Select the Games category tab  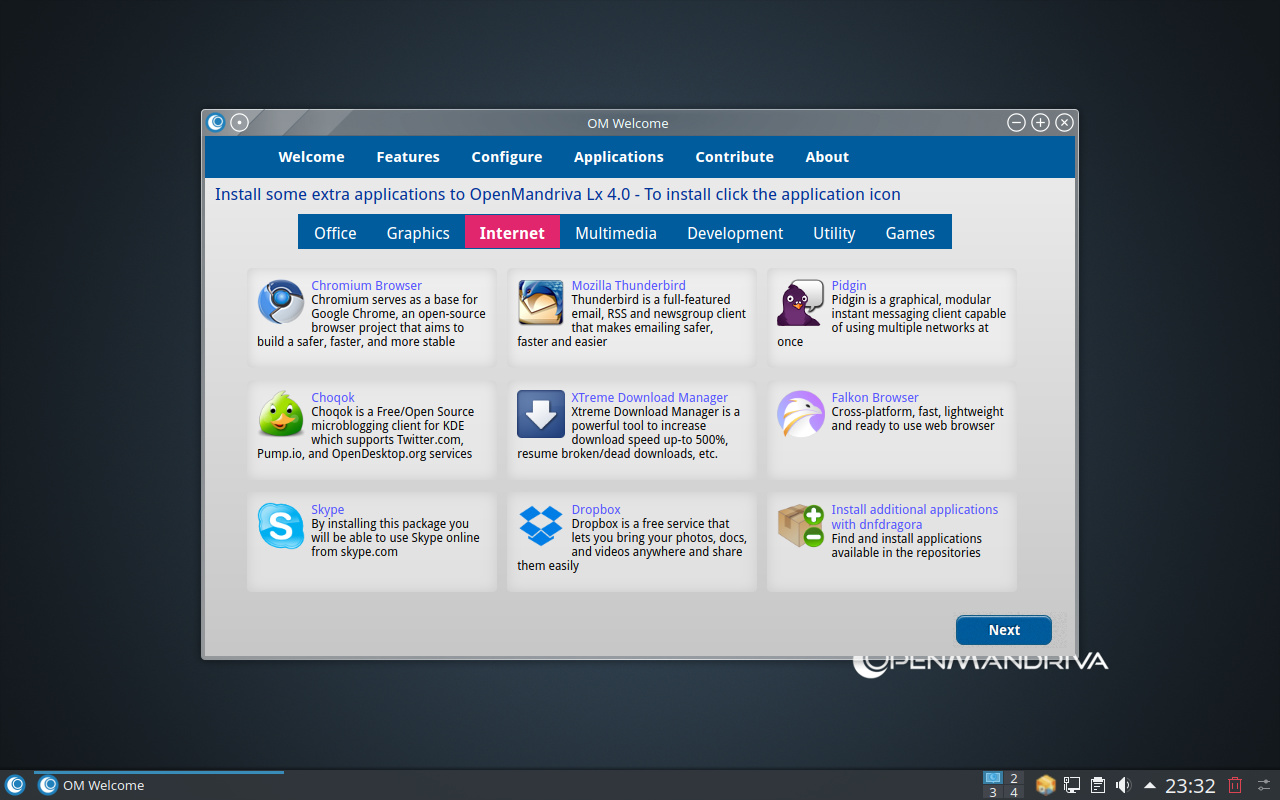(x=910, y=232)
